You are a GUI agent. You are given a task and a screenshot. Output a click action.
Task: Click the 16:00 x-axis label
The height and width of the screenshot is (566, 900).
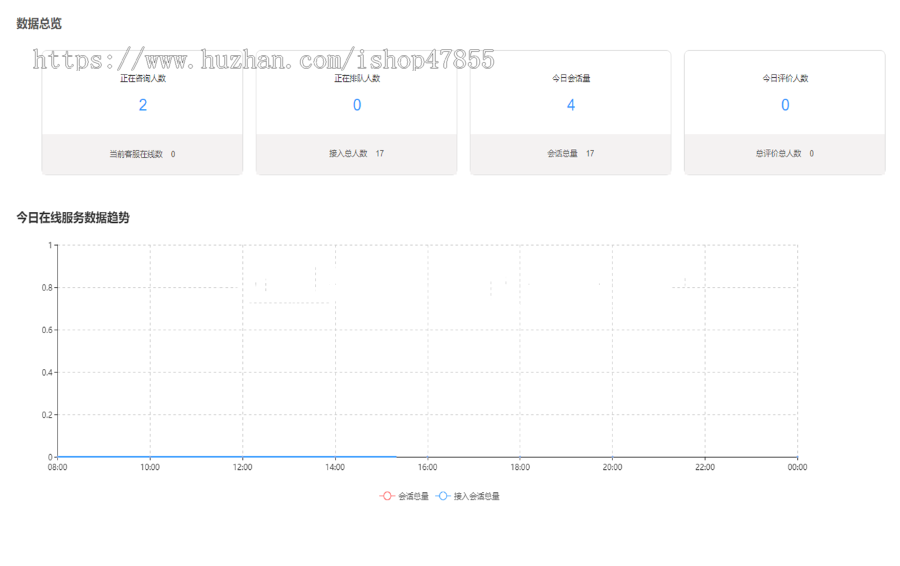(428, 467)
